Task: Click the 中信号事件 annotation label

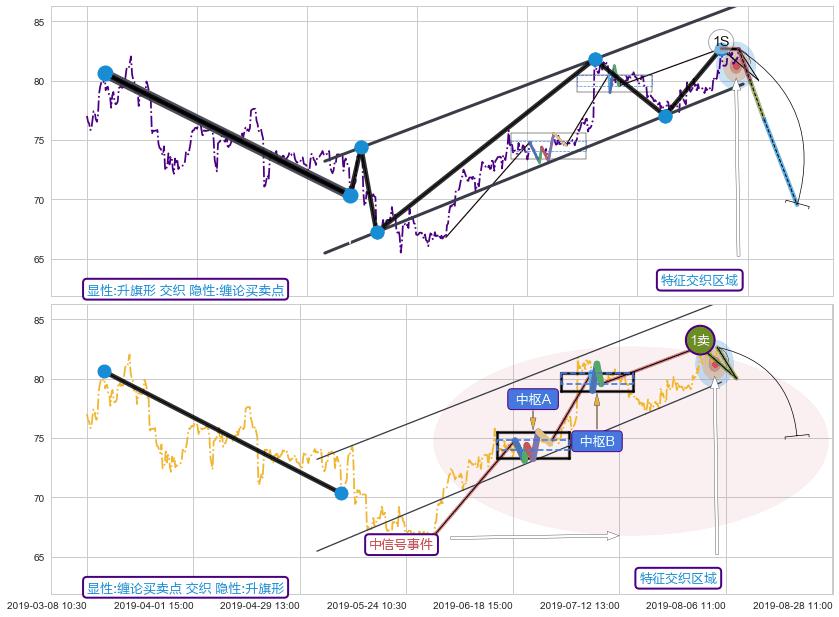Action: pyautogui.click(x=401, y=545)
